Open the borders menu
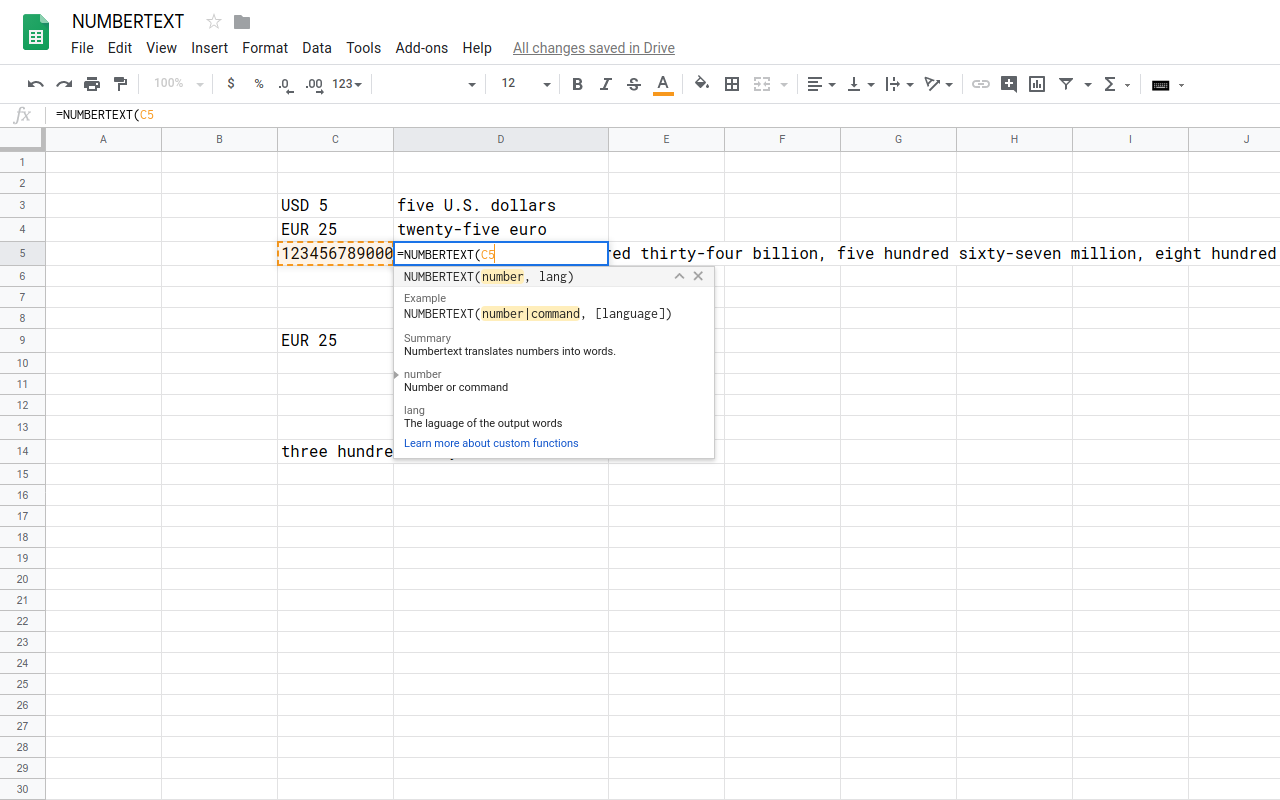Image resolution: width=1280 pixels, height=800 pixels. pyautogui.click(x=732, y=84)
